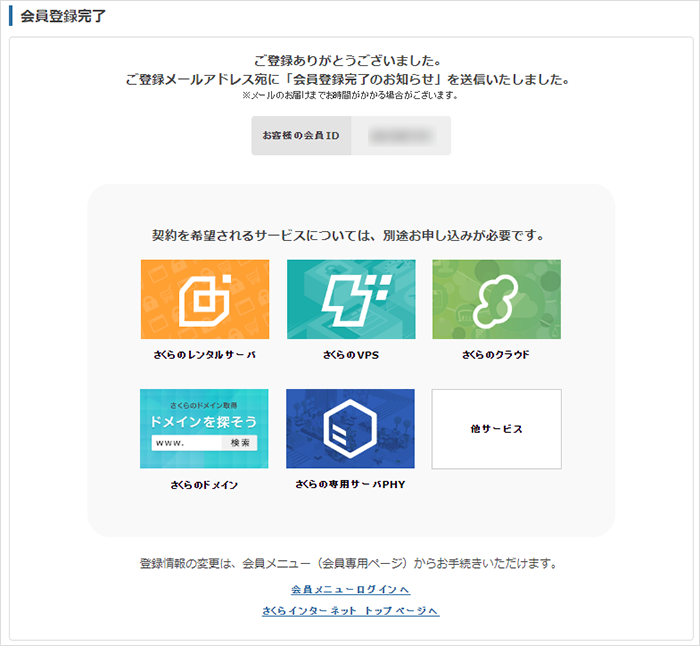Open the 会員メニューログインへ link
700x646 pixels.
[x=350, y=589]
